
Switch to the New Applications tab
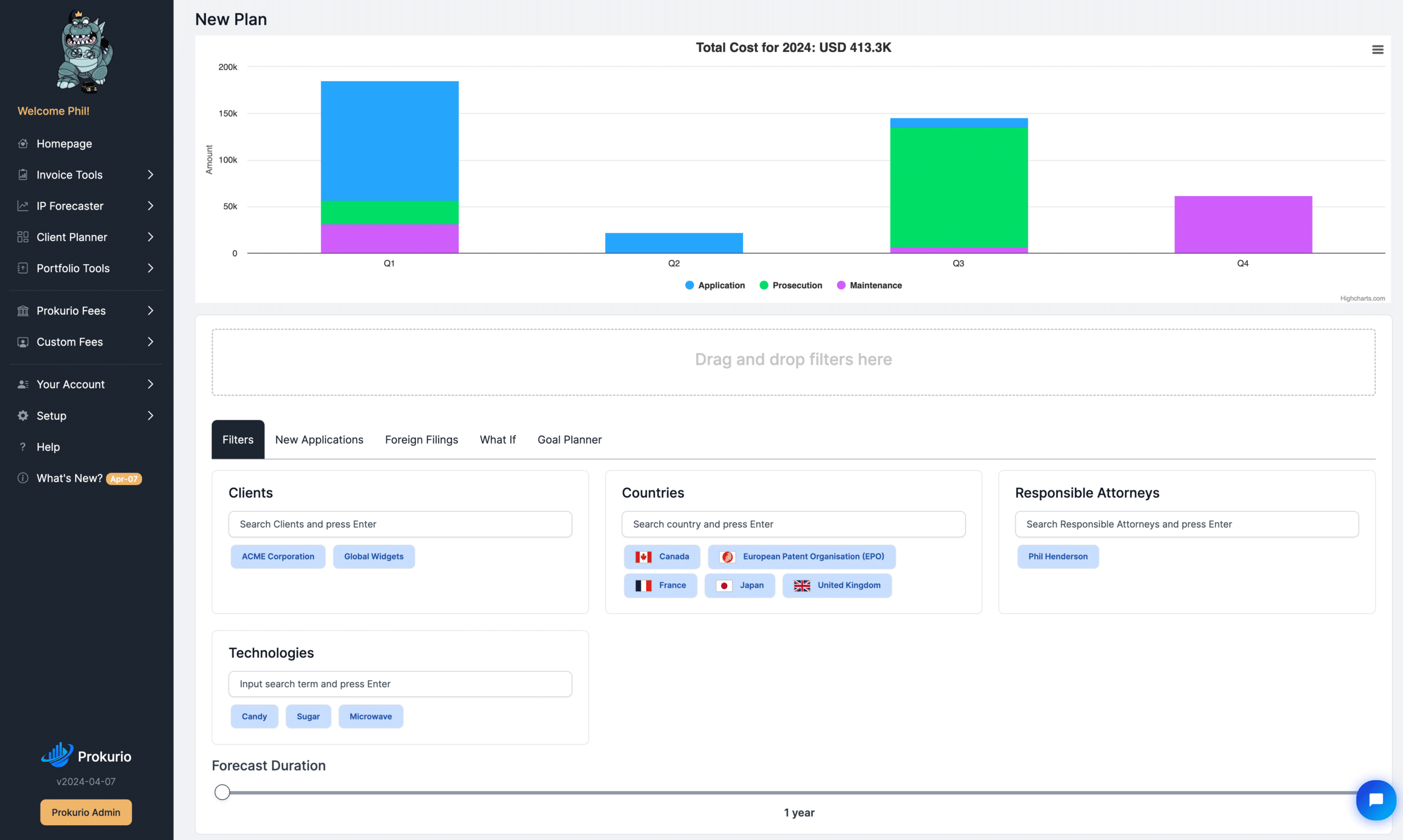point(319,440)
